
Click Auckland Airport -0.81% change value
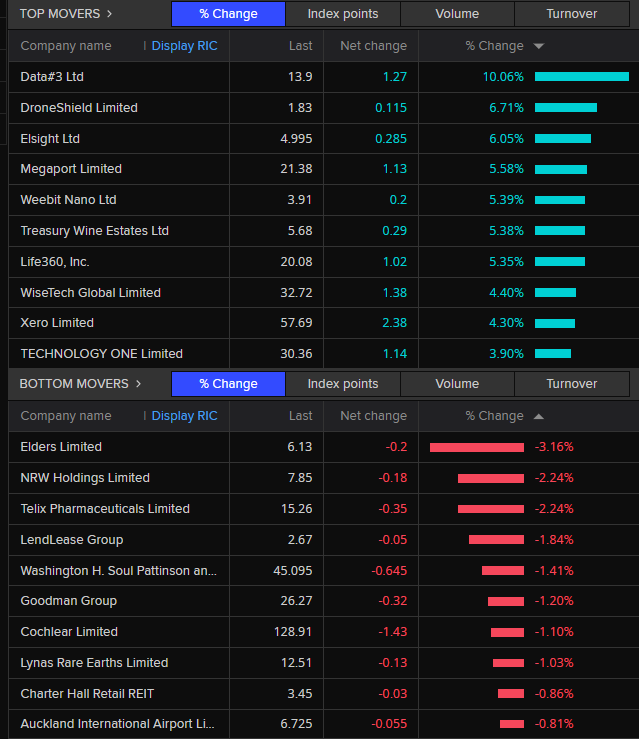(554, 724)
